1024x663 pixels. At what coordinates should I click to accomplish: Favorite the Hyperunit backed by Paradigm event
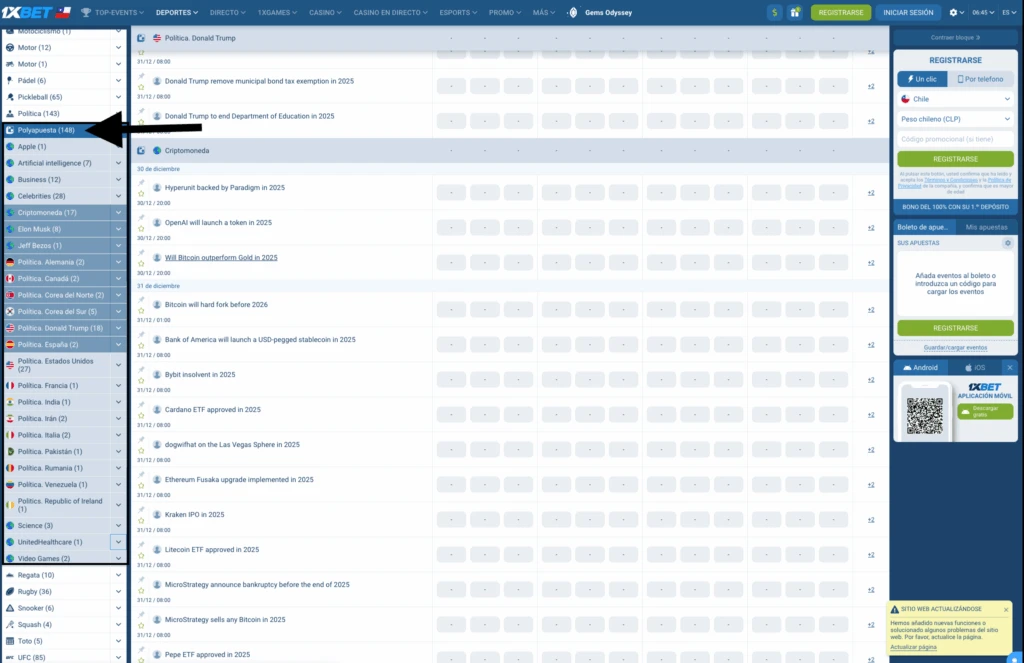coord(141,195)
